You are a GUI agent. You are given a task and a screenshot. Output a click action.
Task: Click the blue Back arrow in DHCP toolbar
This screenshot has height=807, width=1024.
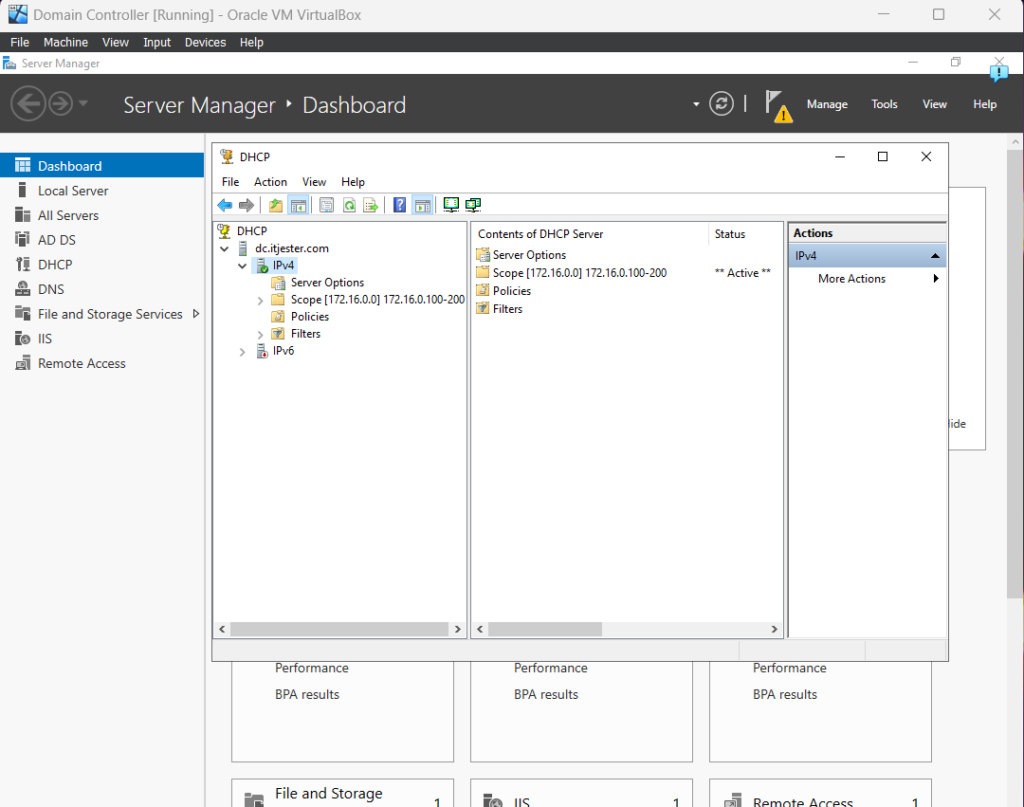[224, 205]
